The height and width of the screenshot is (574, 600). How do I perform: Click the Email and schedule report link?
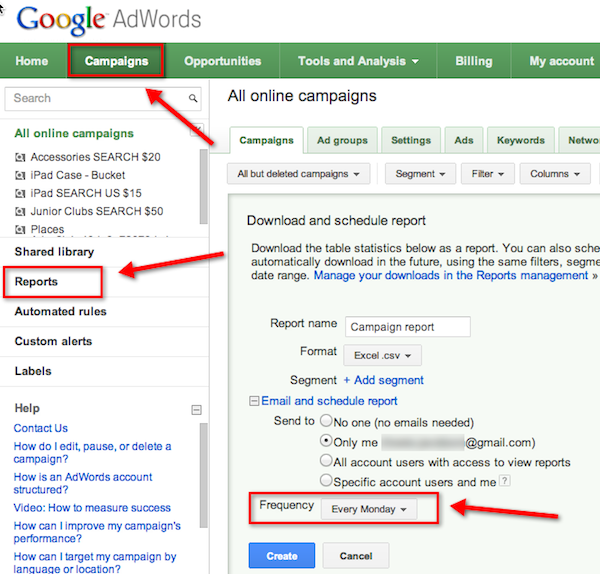click(x=329, y=401)
